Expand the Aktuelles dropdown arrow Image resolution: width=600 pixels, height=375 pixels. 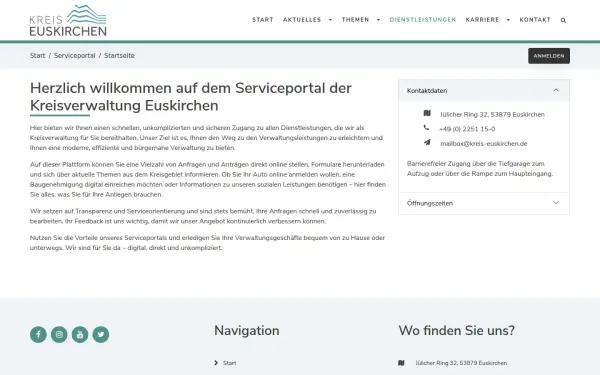(330, 20)
